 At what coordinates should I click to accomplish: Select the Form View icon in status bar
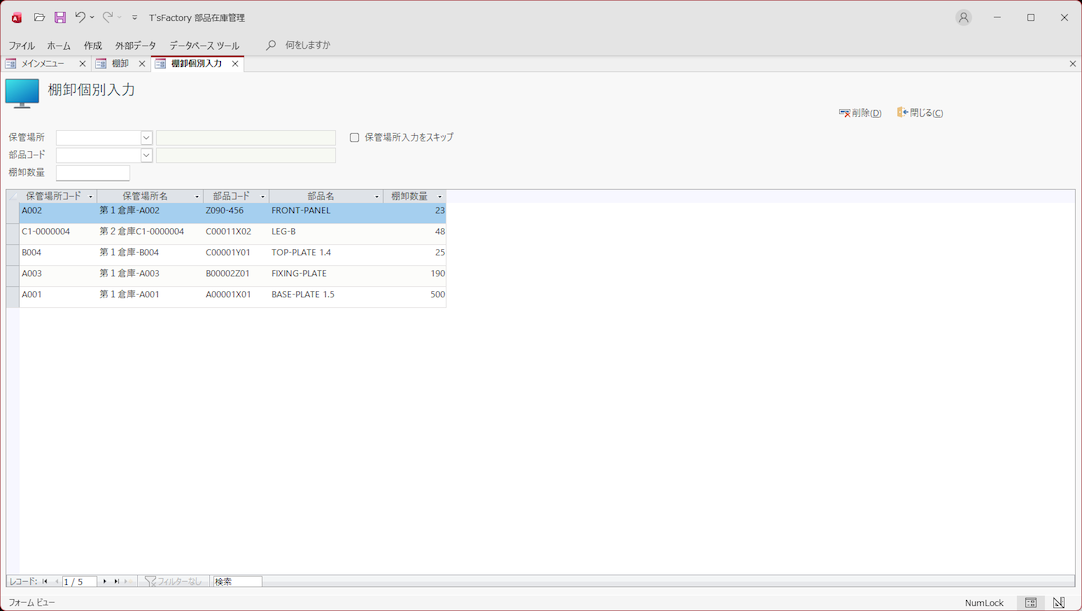click(x=1031, y=603)
